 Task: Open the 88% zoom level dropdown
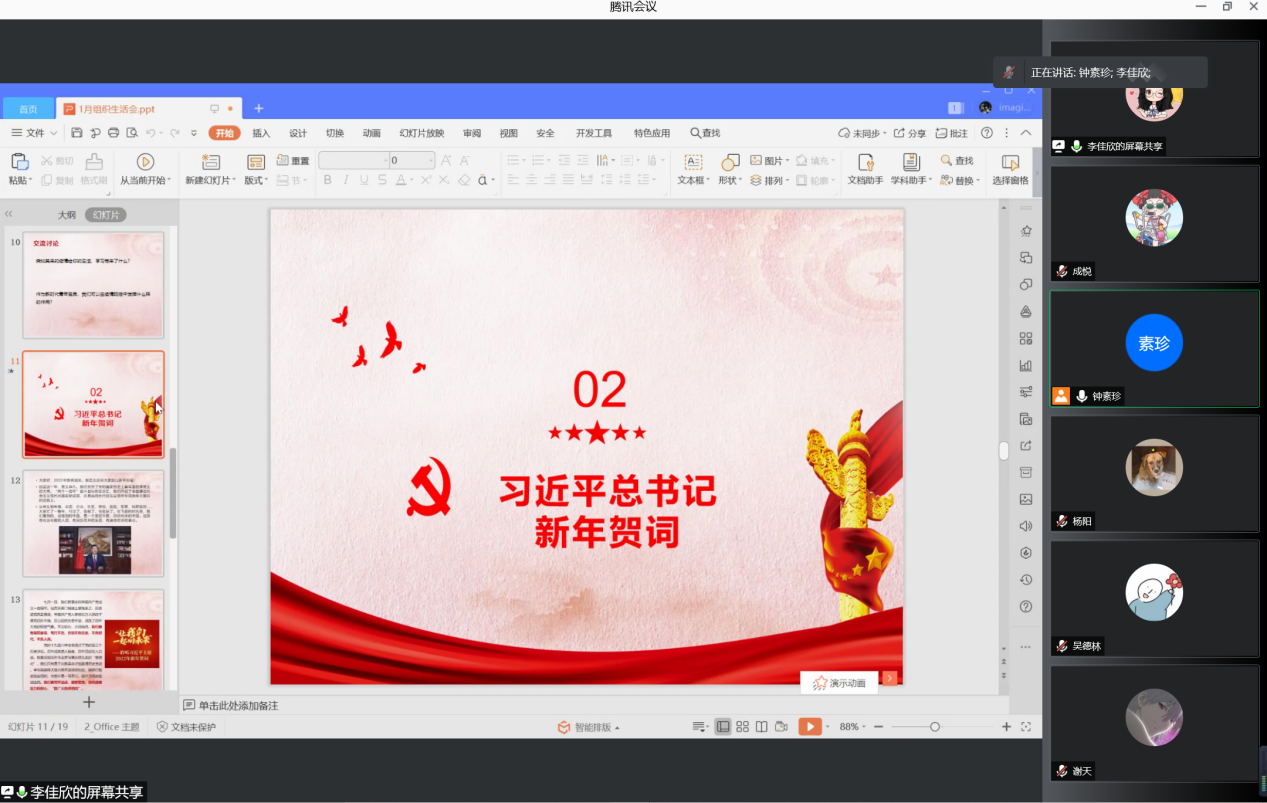(853, 727)
